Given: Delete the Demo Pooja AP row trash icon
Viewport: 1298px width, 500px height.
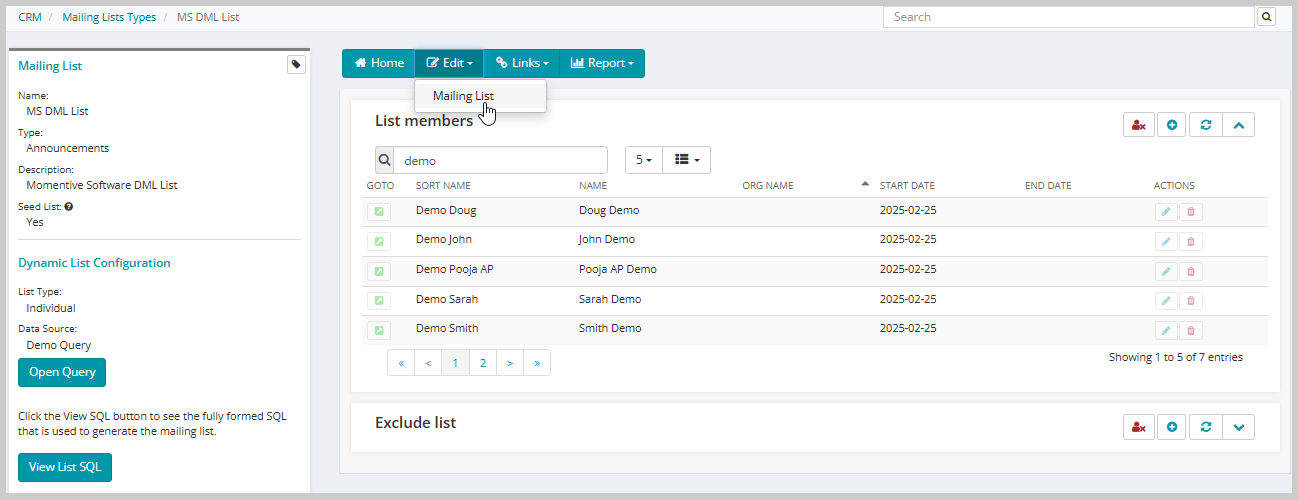Looking at the screenshot, I should click(x=1191, y=271).
